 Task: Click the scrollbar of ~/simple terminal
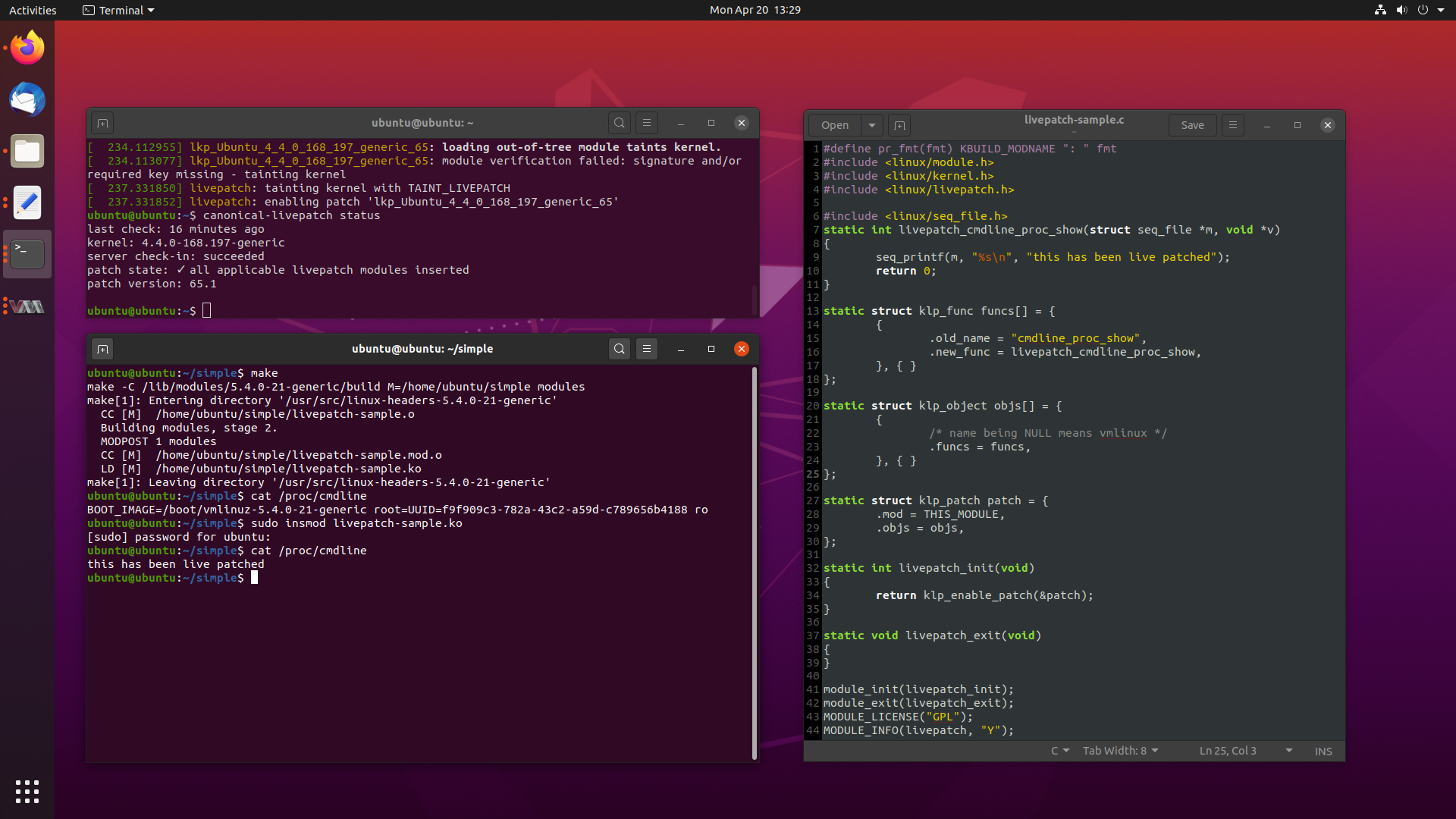click(x=755, y=563)
